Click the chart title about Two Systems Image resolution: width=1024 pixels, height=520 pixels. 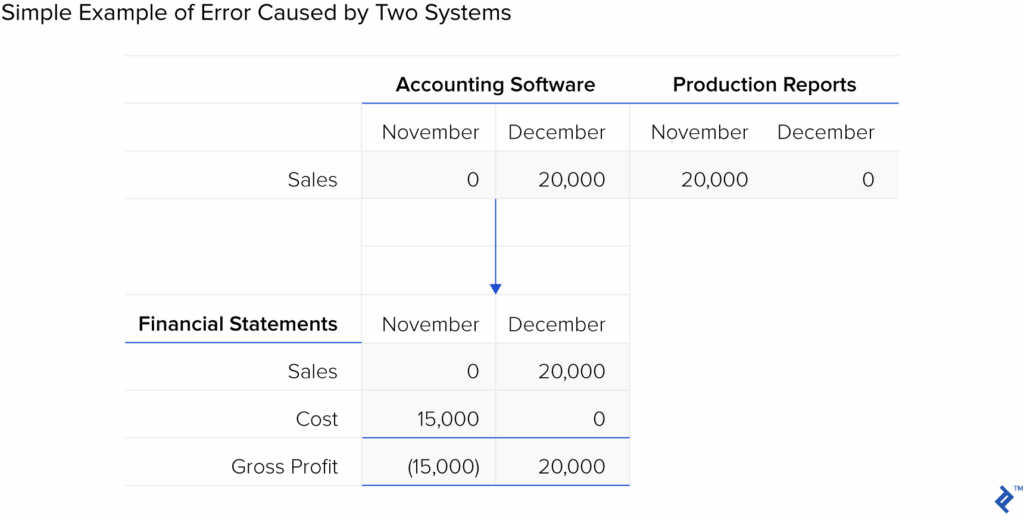256,13
